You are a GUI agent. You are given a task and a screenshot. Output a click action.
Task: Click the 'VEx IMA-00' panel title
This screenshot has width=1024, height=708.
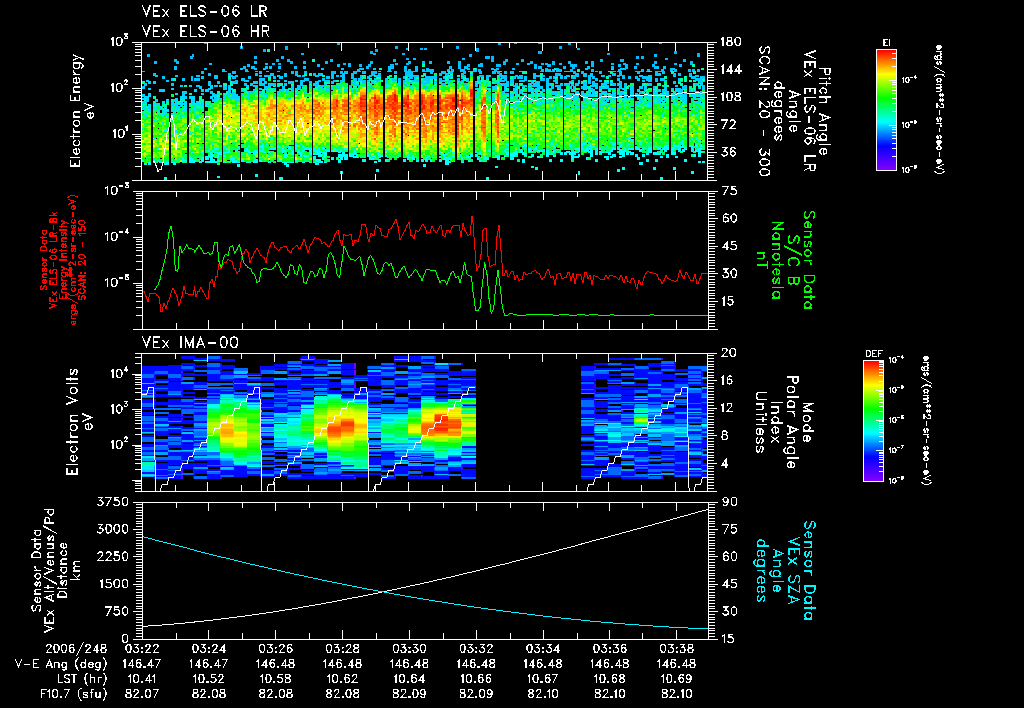[x=190, y=343]
